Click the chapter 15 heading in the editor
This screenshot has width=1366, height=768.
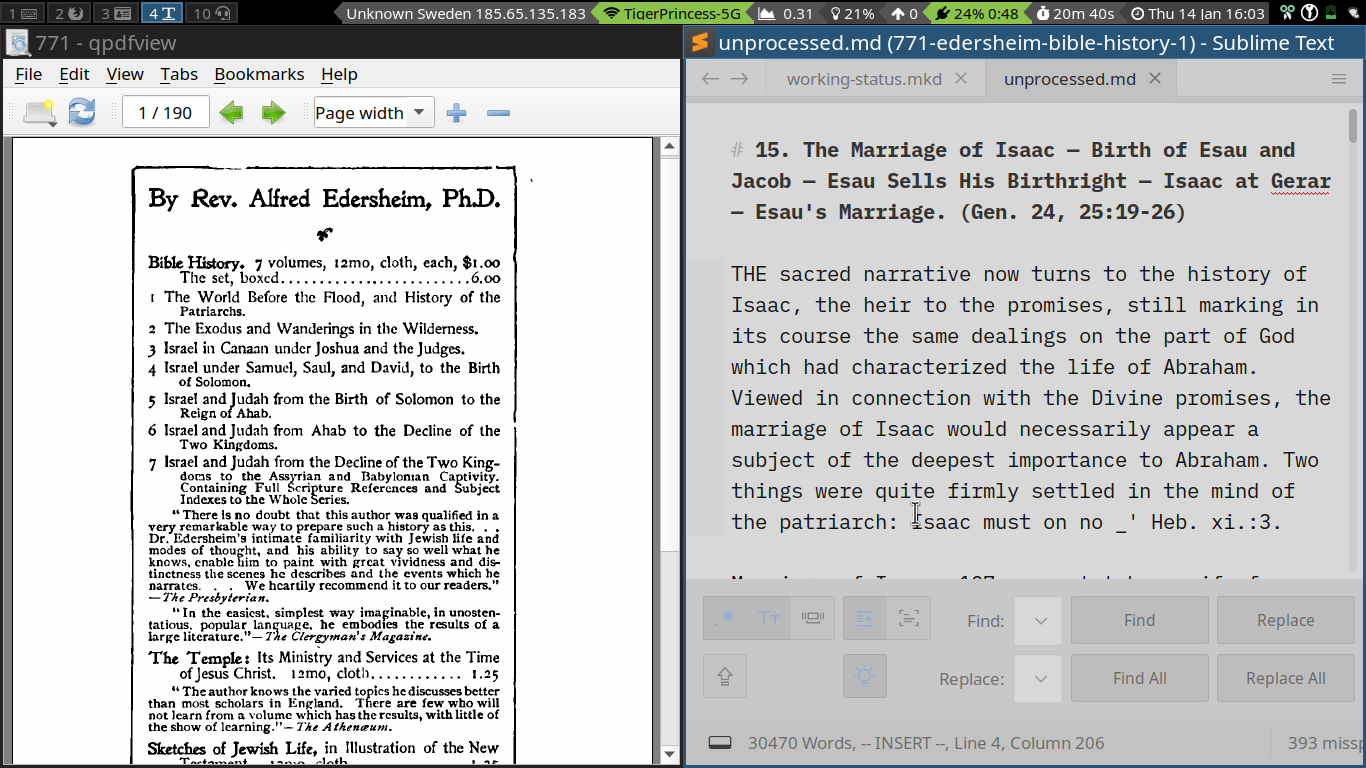(x=1031, y=181)
